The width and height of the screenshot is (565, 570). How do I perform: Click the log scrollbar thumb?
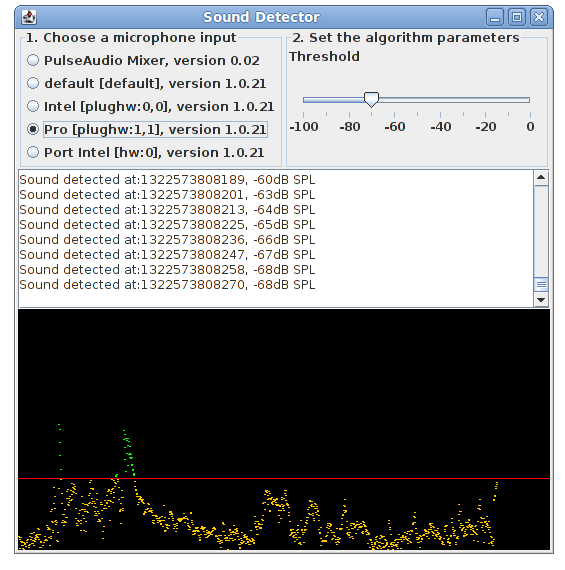pyautogui.click(x=541, y=285)
